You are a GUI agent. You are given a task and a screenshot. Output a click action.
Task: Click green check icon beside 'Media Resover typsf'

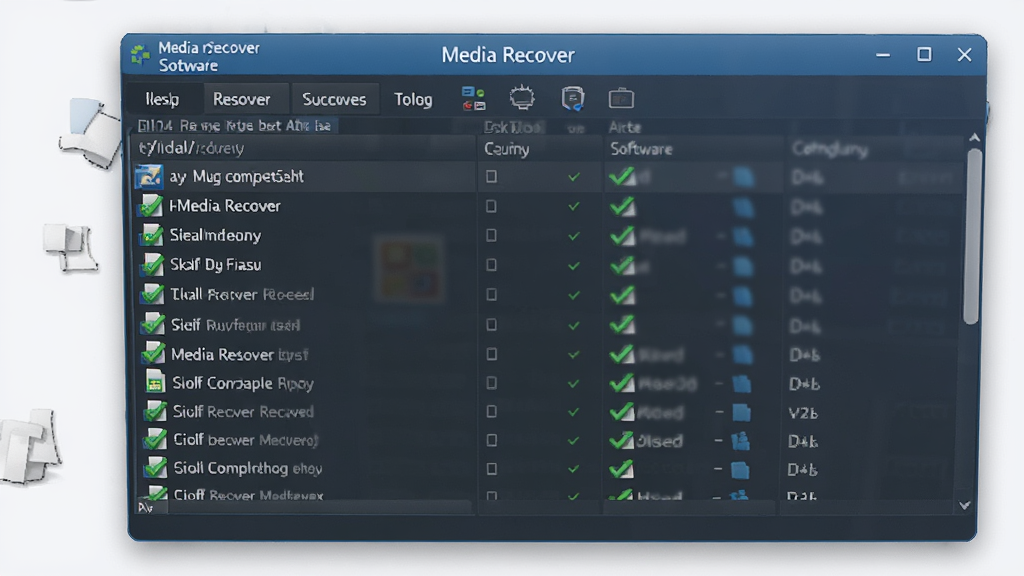pos(153,353)
